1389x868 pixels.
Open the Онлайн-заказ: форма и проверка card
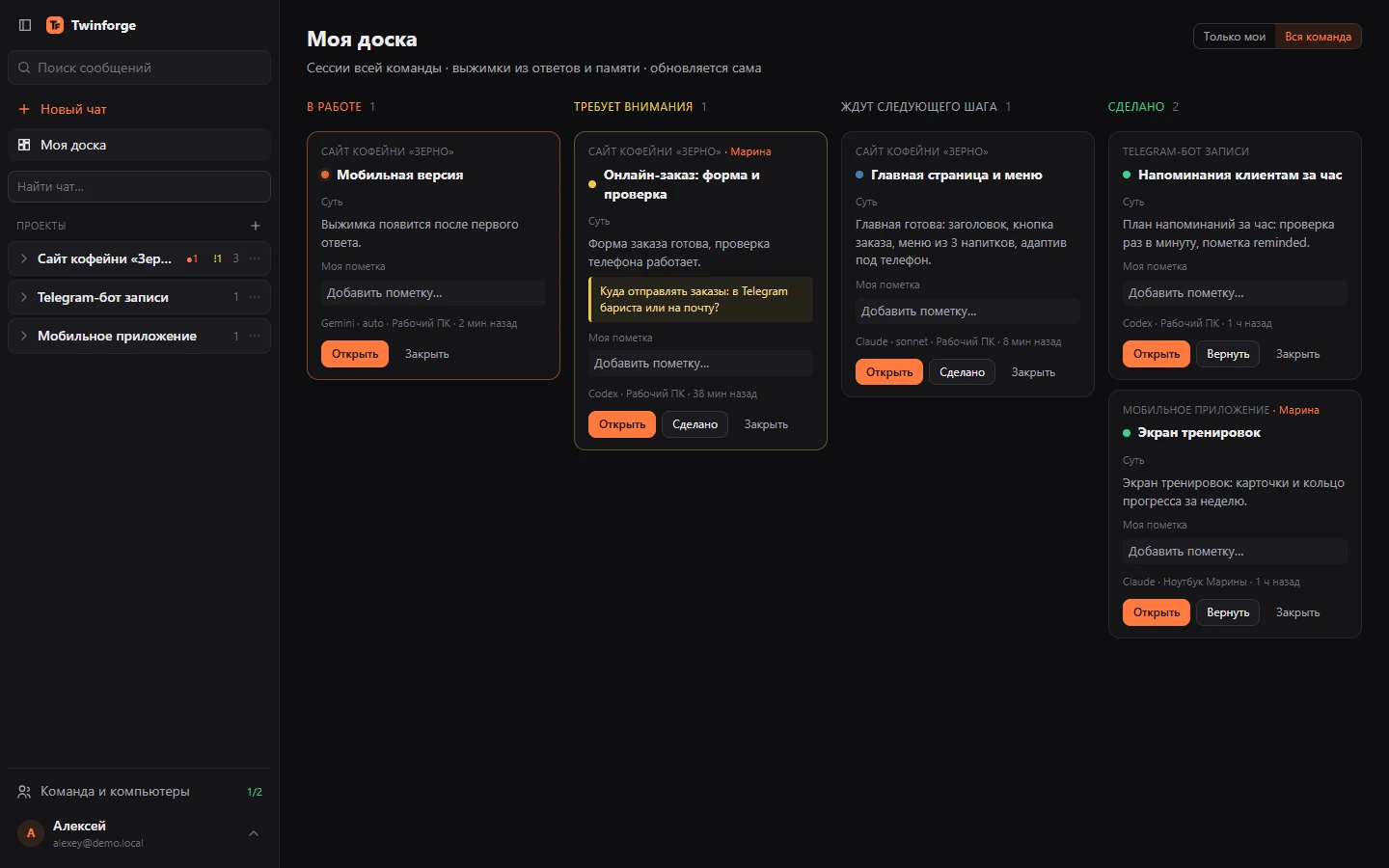[x=622, y=424]
